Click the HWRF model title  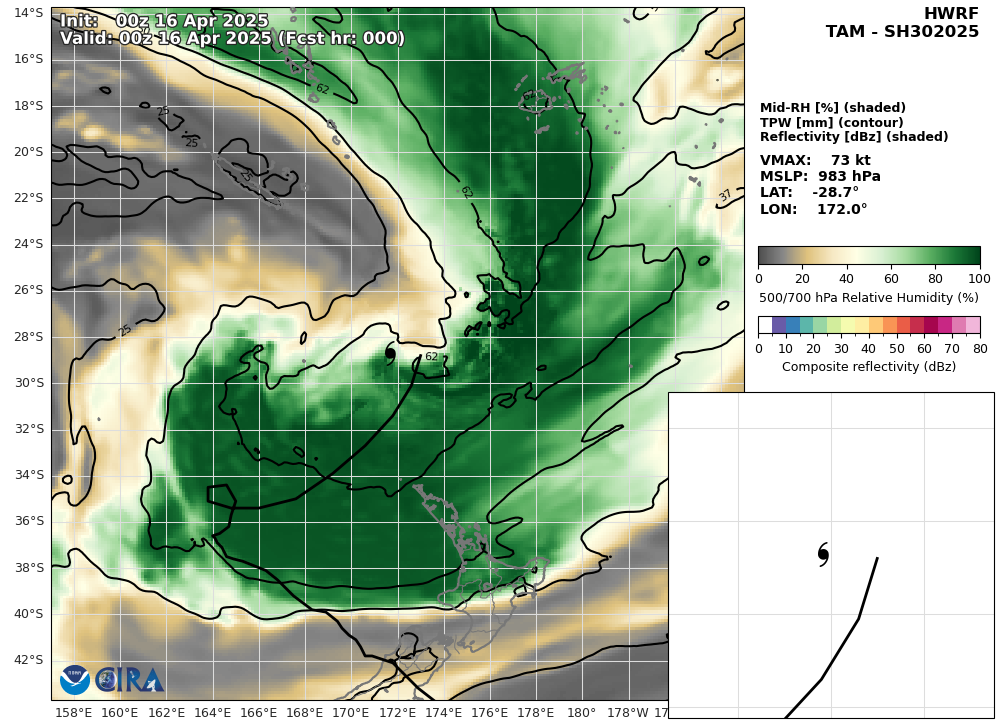point(951,15)
